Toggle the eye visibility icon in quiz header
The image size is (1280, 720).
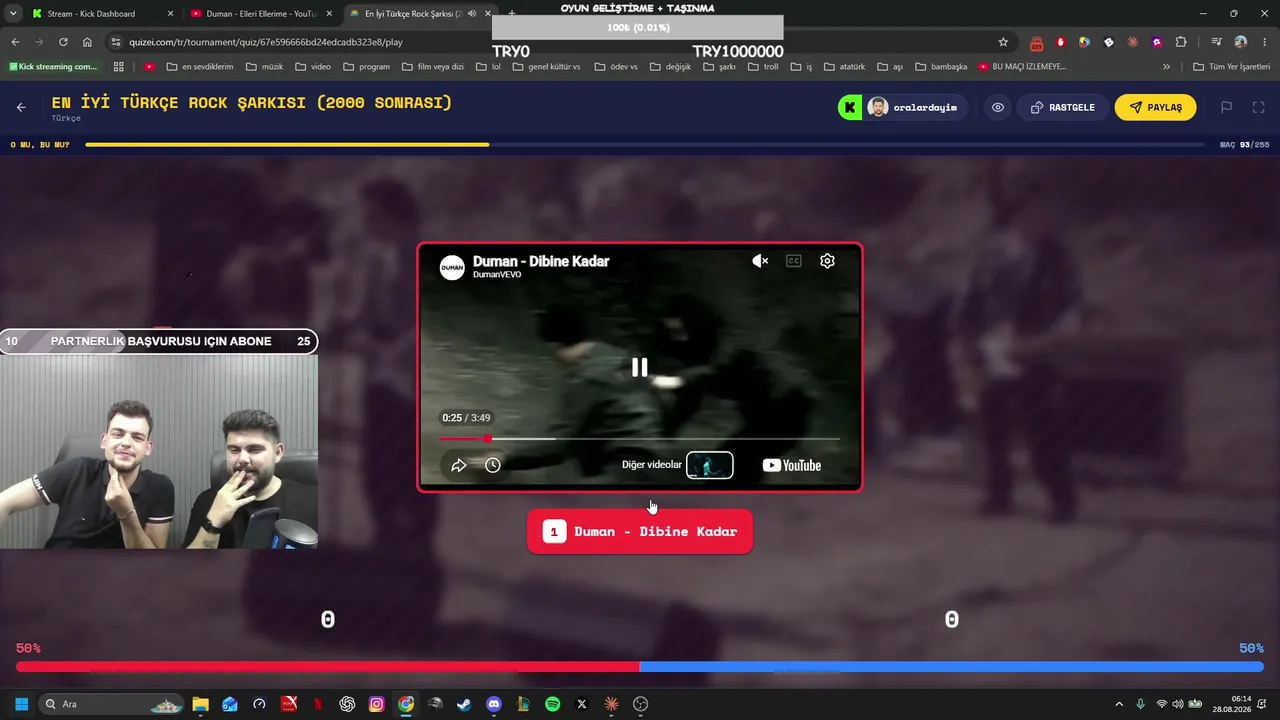[x=997, y=108]
